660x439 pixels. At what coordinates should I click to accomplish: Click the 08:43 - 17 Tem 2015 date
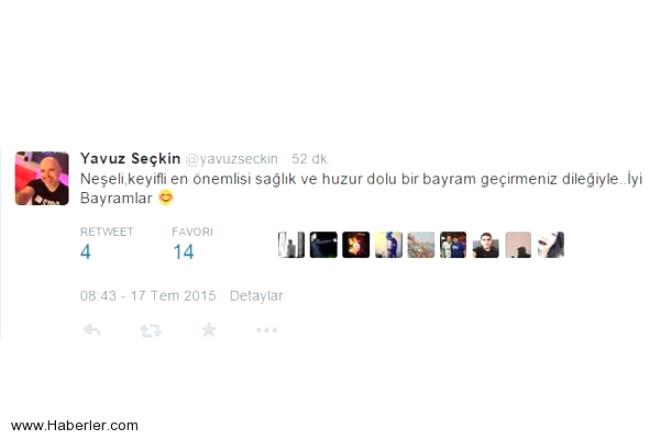(148, 296)
